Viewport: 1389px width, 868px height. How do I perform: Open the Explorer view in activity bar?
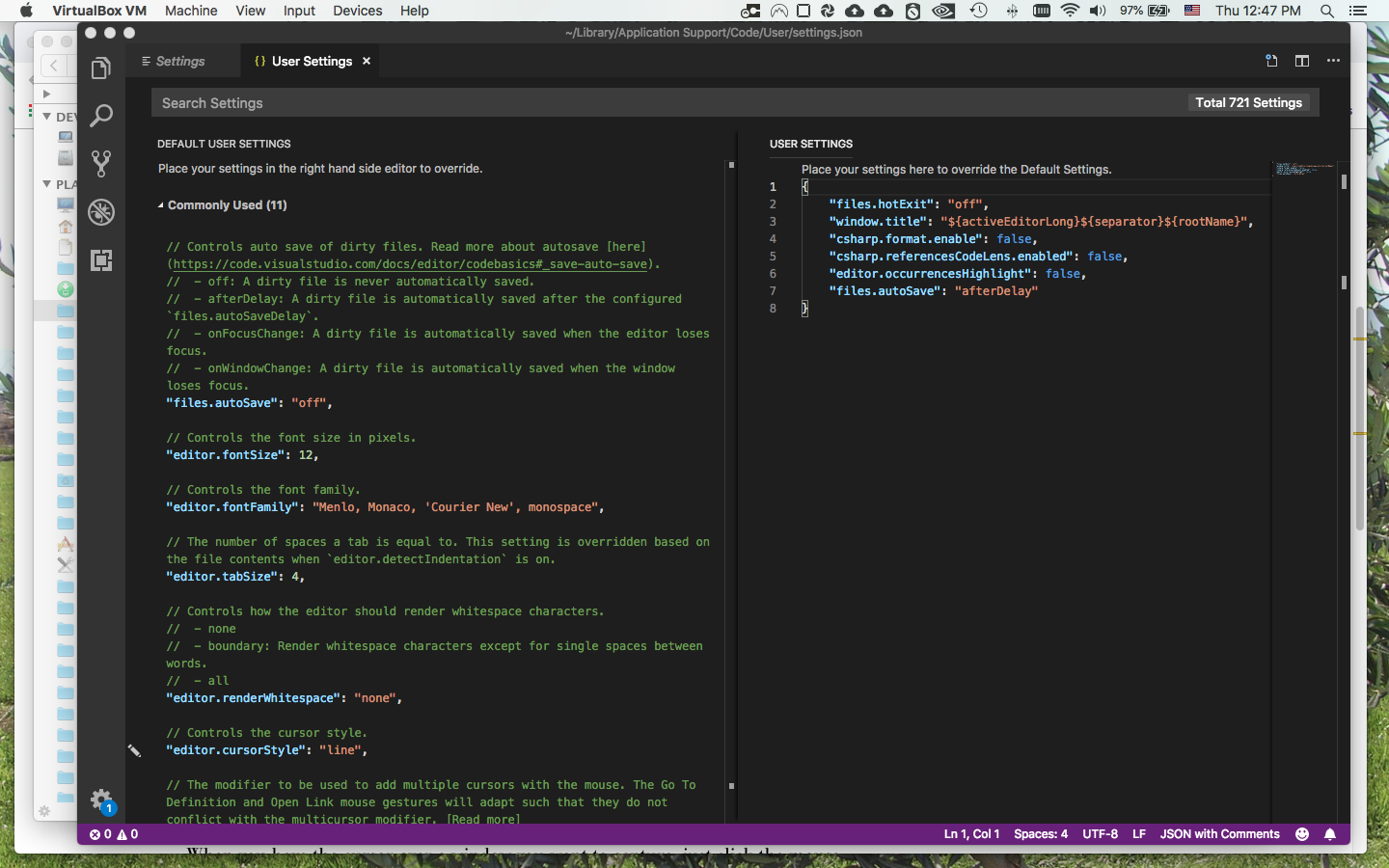101,68
